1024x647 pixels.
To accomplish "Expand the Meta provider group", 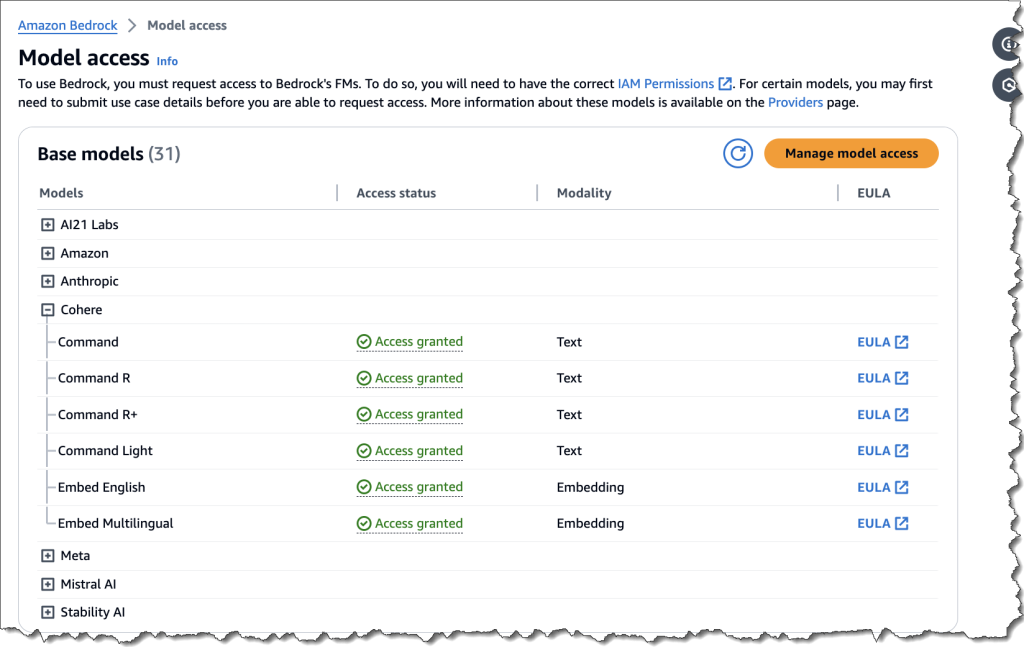I will [48, 556].
